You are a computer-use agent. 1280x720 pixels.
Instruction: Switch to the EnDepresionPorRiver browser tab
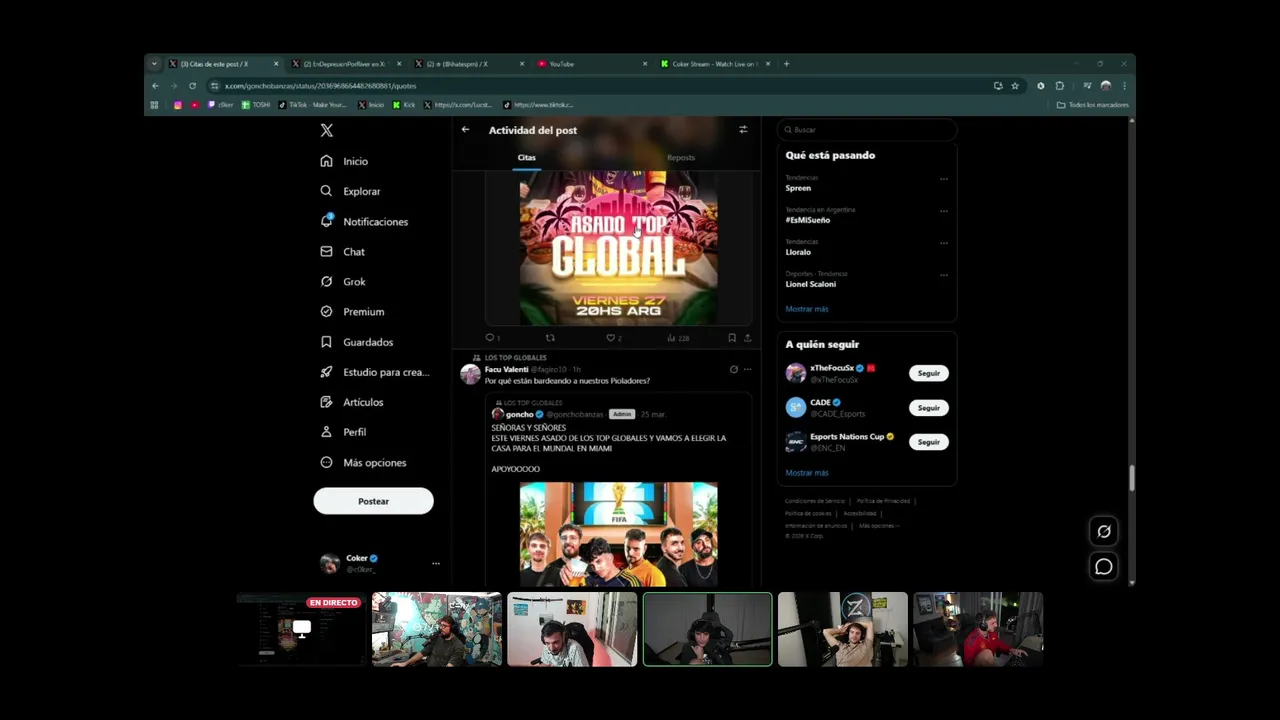coord(347,64)
